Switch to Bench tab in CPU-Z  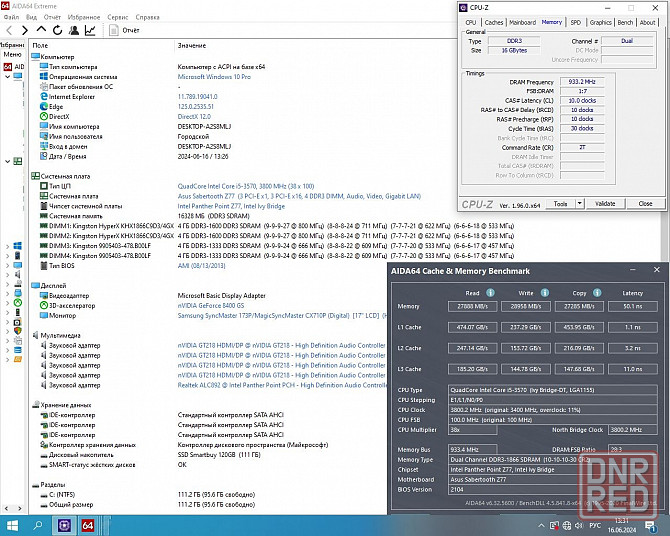point(625,22)
